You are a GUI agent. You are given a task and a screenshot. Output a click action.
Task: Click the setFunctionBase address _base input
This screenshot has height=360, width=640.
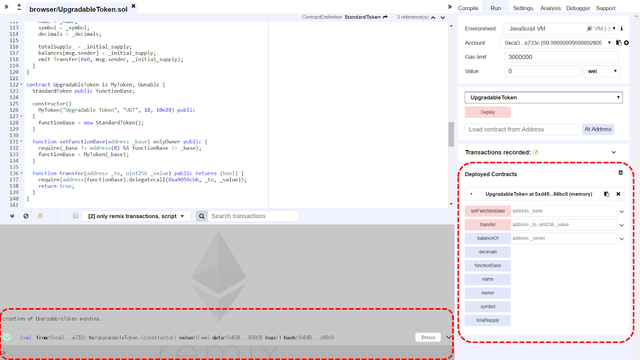point(563,211)
